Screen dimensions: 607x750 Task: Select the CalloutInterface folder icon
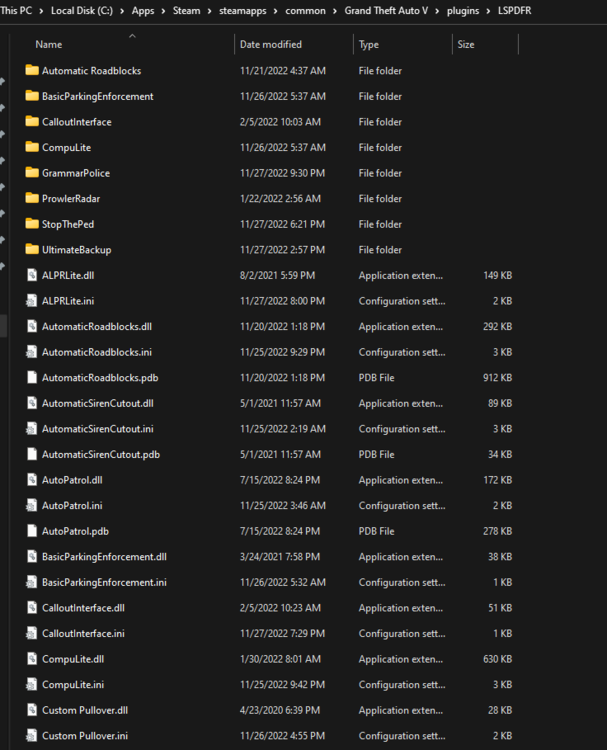coord(32,121)
